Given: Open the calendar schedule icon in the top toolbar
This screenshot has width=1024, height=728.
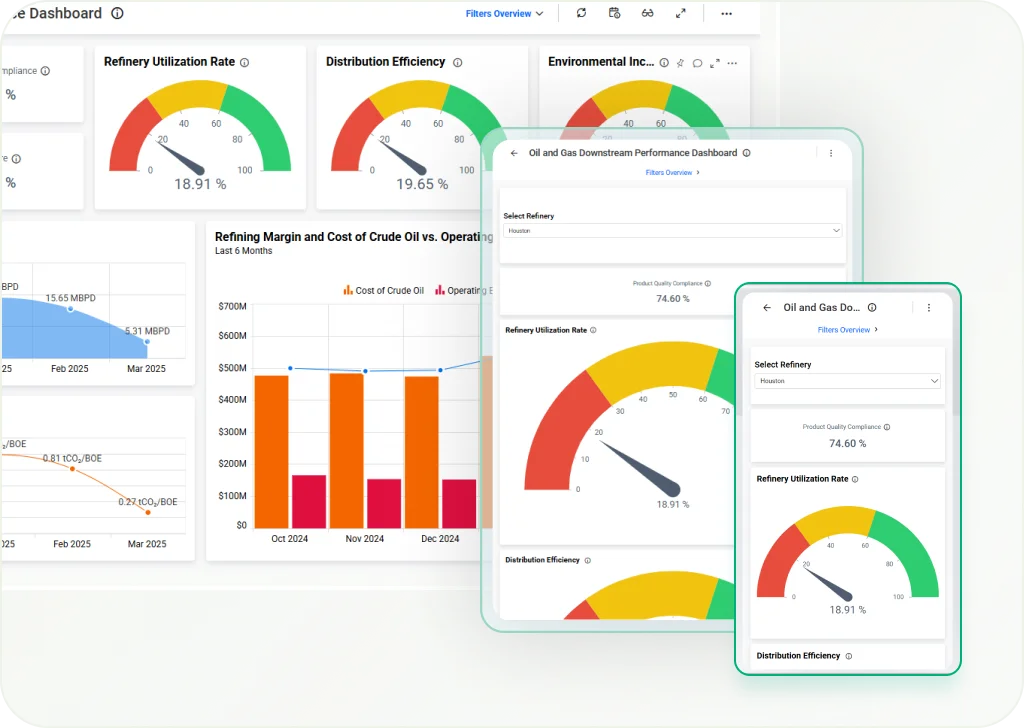Looking at the screenshot, I should [614, 13].
